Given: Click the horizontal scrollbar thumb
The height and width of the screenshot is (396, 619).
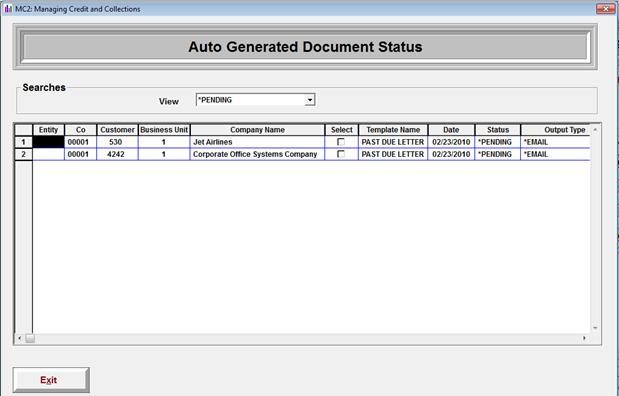Looking at the screenshot, I should pos(30,338).
